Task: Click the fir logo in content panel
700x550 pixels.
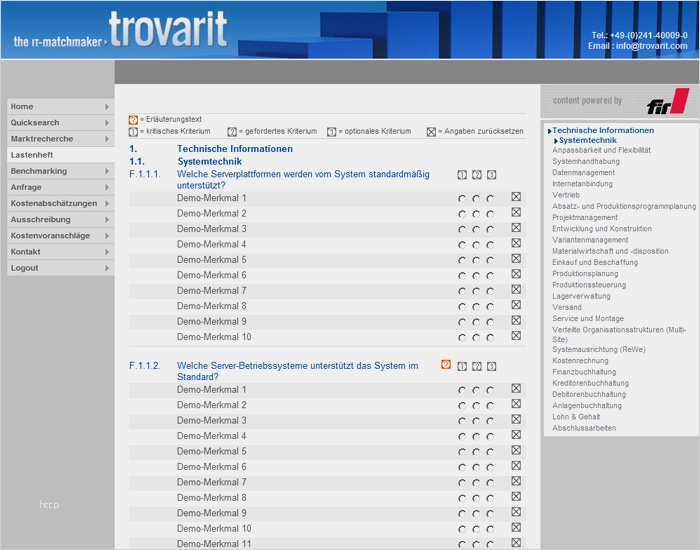Action: 667,102
